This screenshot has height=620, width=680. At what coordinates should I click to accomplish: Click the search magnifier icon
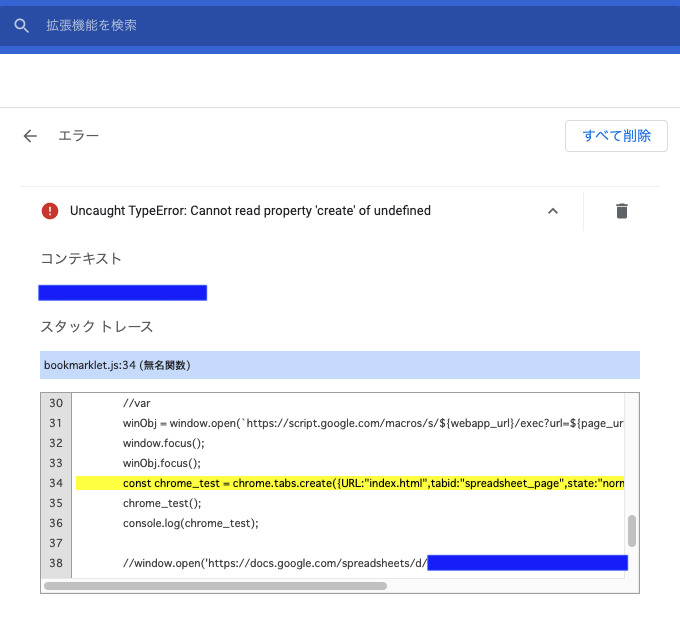(21, 26)
